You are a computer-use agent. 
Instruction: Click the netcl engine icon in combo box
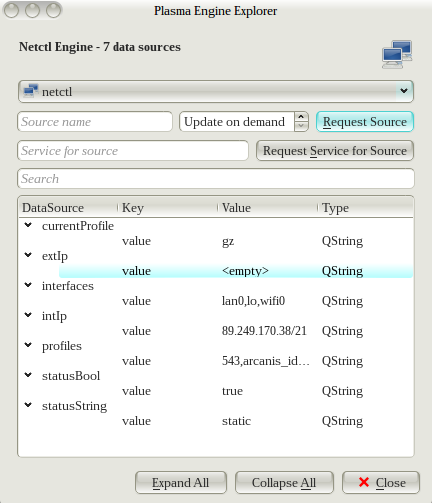[x=31, y=91]
